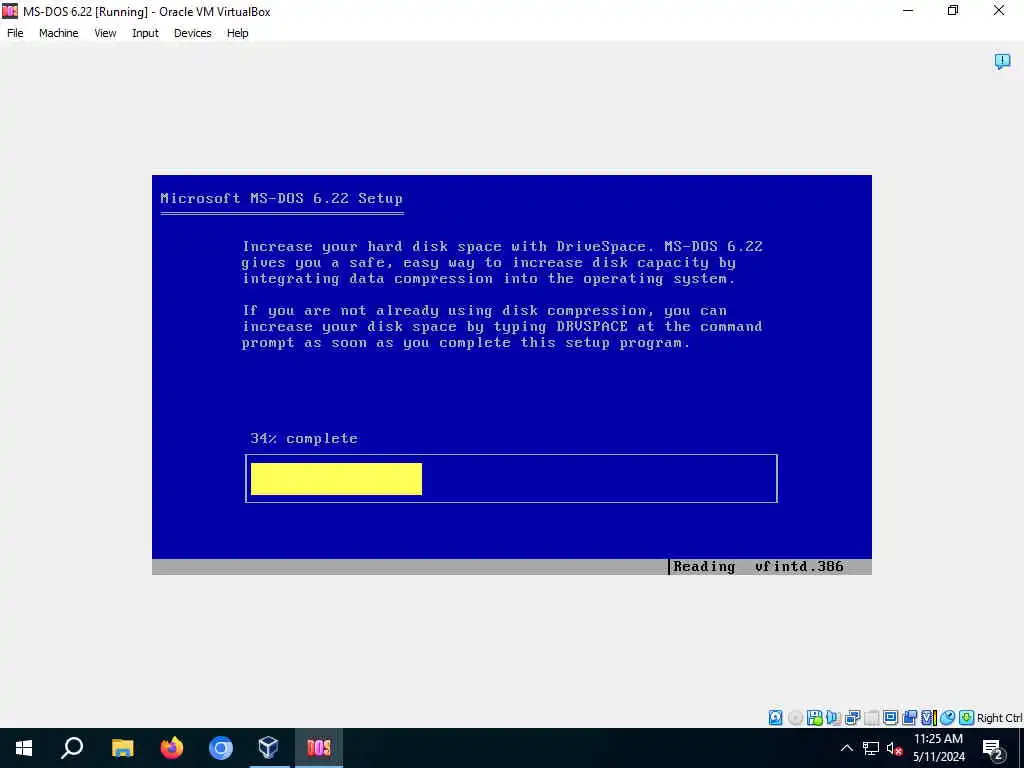Open File Explorer from taskbar
This screenshot has width=1024, height=768.
122,748
